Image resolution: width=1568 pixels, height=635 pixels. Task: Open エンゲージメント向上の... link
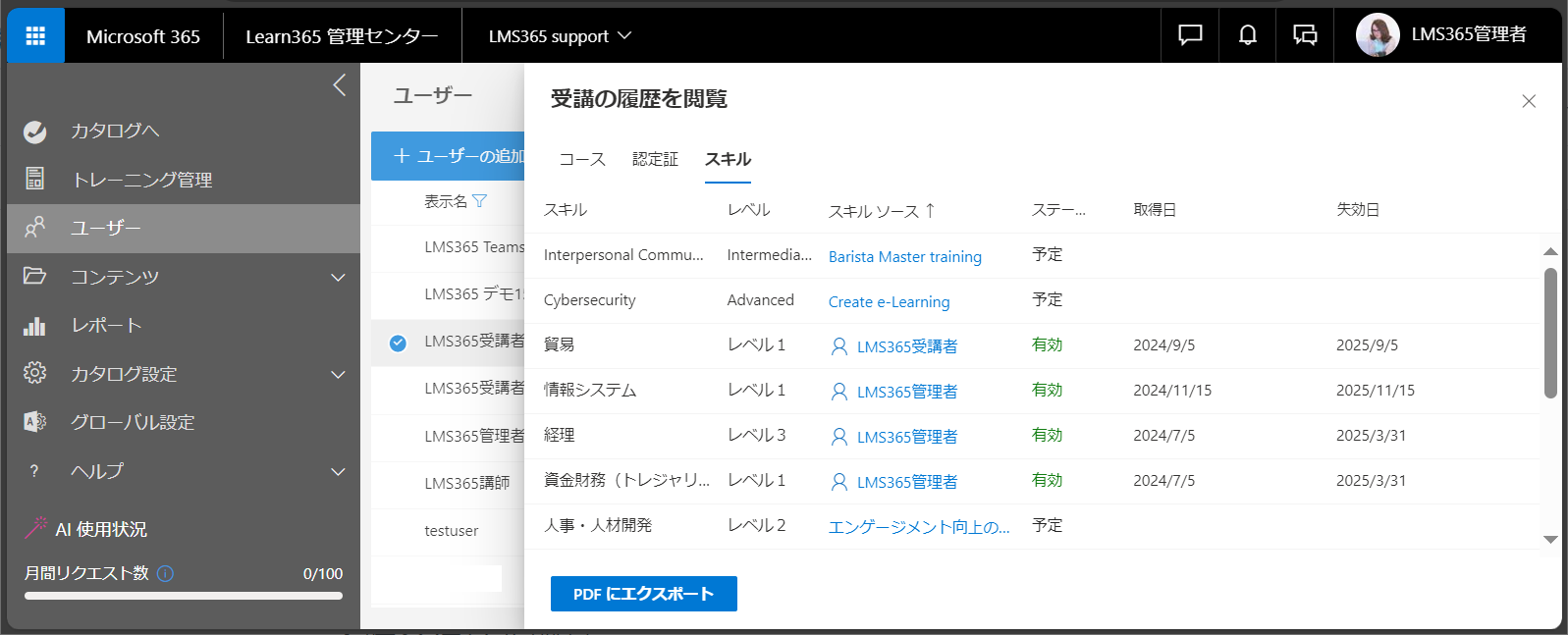(919, 527)
